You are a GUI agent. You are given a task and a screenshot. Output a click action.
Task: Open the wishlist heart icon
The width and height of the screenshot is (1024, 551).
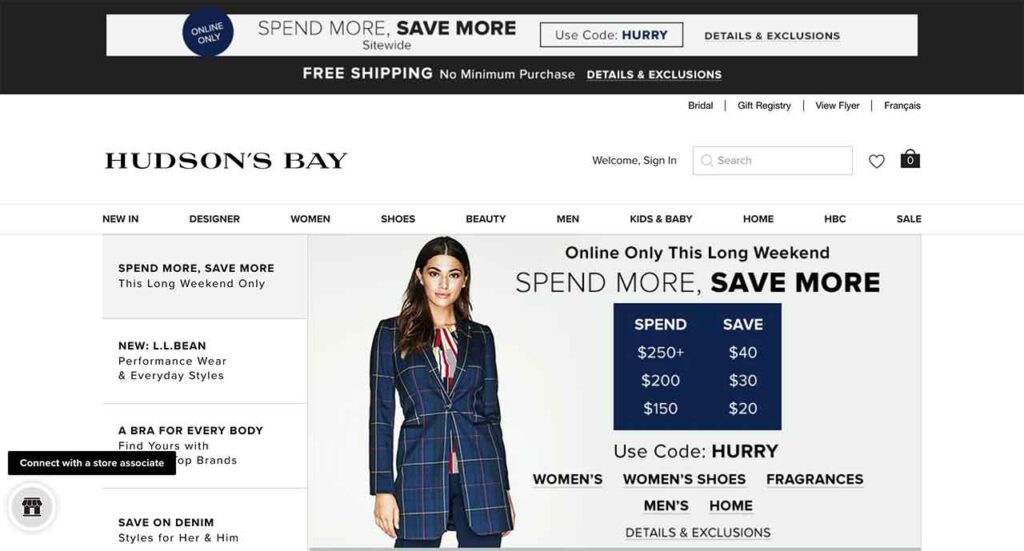click(876, 161)
